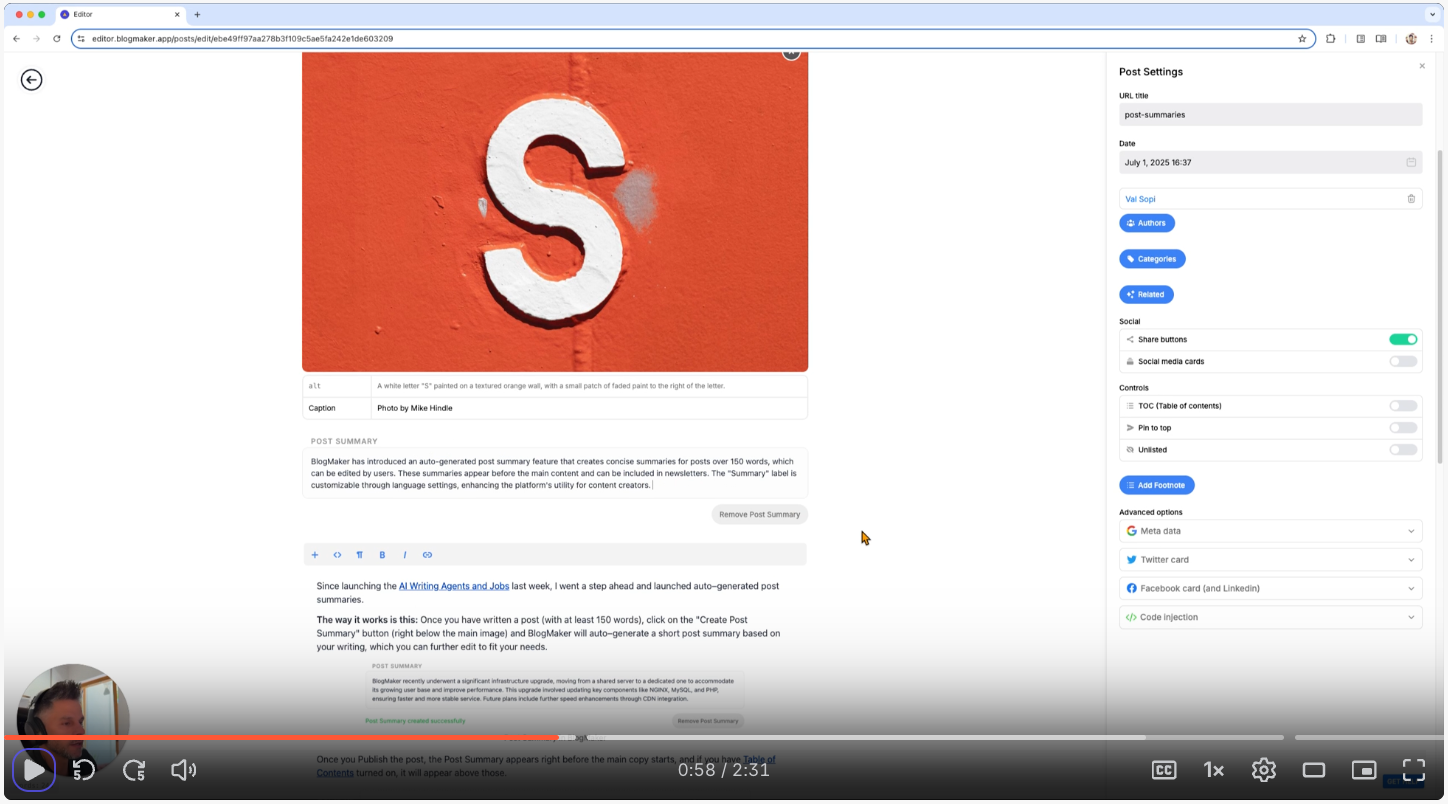Expand Meta data advanced option
This screenshot has width=1448, height=804.
(1270, 531)
